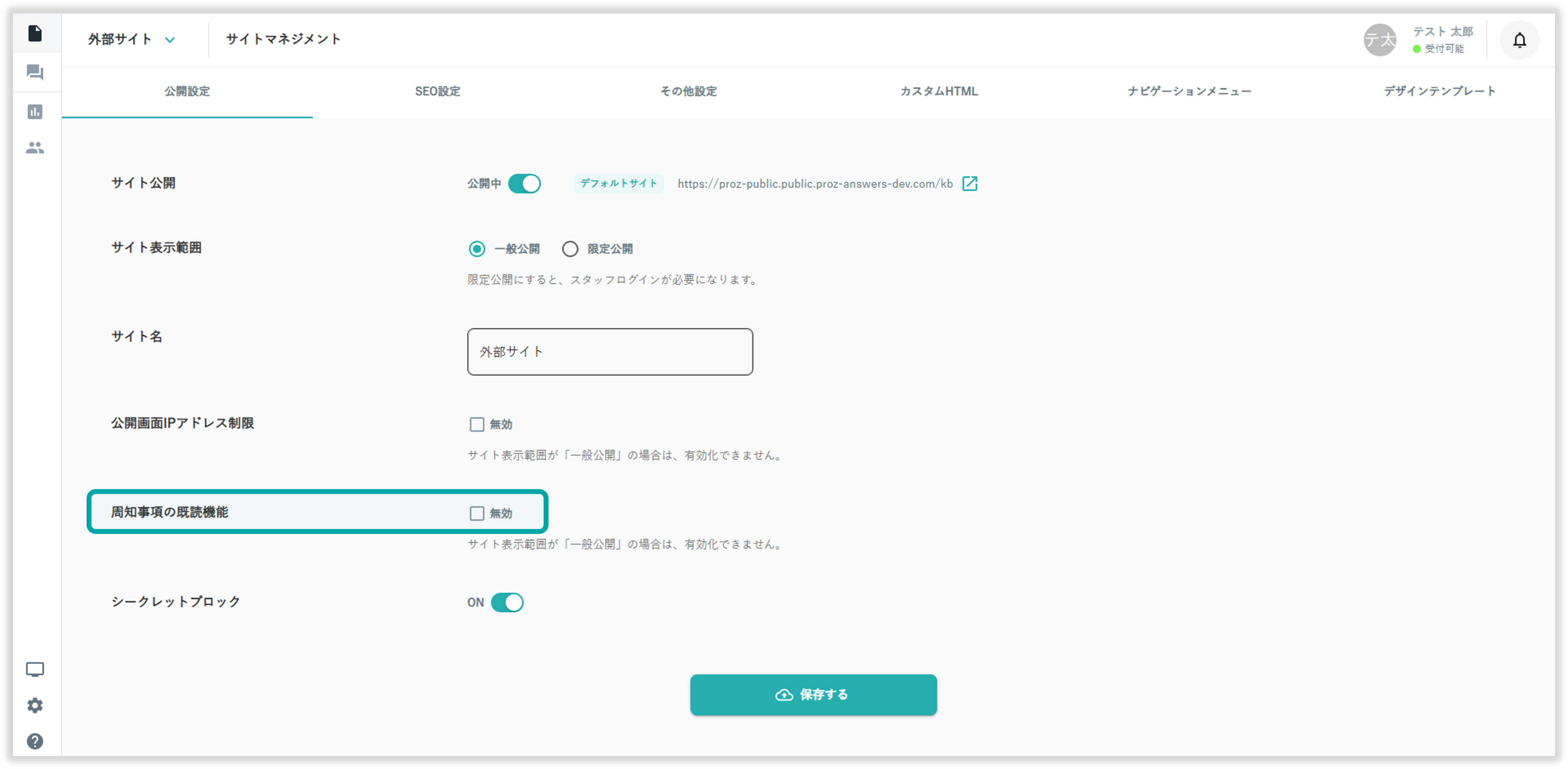The width and height of the screenshot is (1568, 769).
Task: Click the 保存する button
Action: pyautogui.click(x=813, y=694)
